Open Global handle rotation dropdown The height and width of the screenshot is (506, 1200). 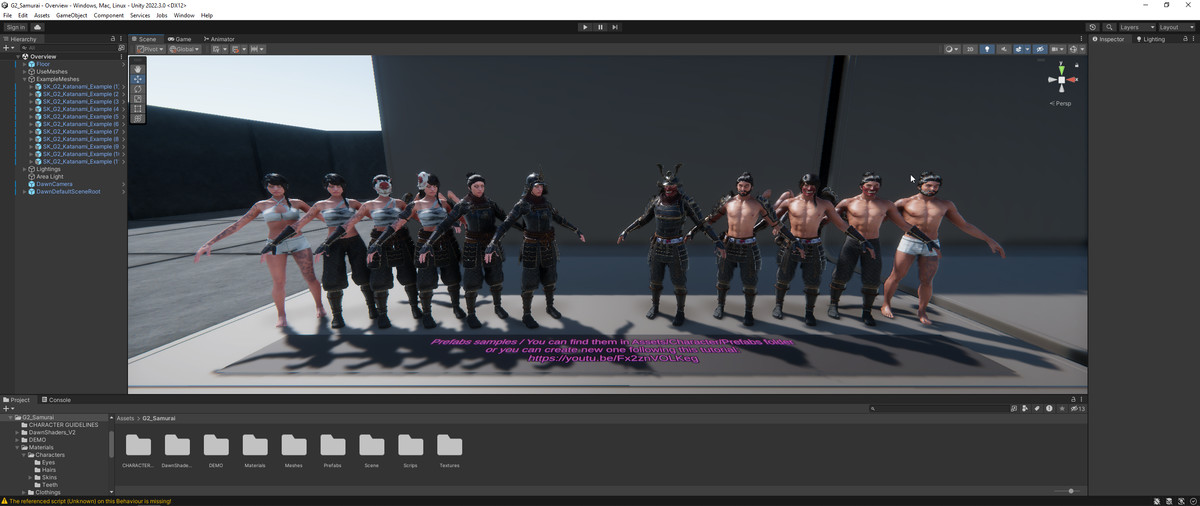click(185, 49)
